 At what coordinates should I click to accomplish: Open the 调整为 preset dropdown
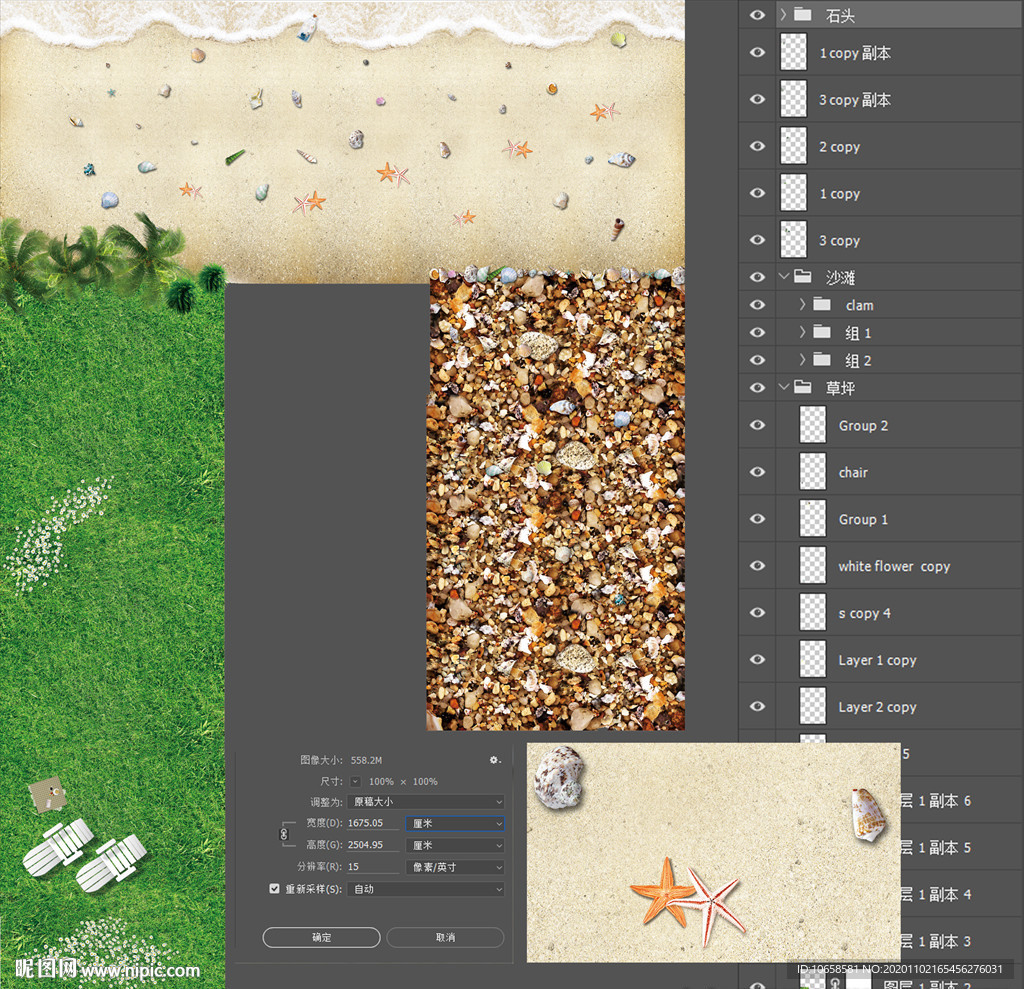(x=427, y=802)
